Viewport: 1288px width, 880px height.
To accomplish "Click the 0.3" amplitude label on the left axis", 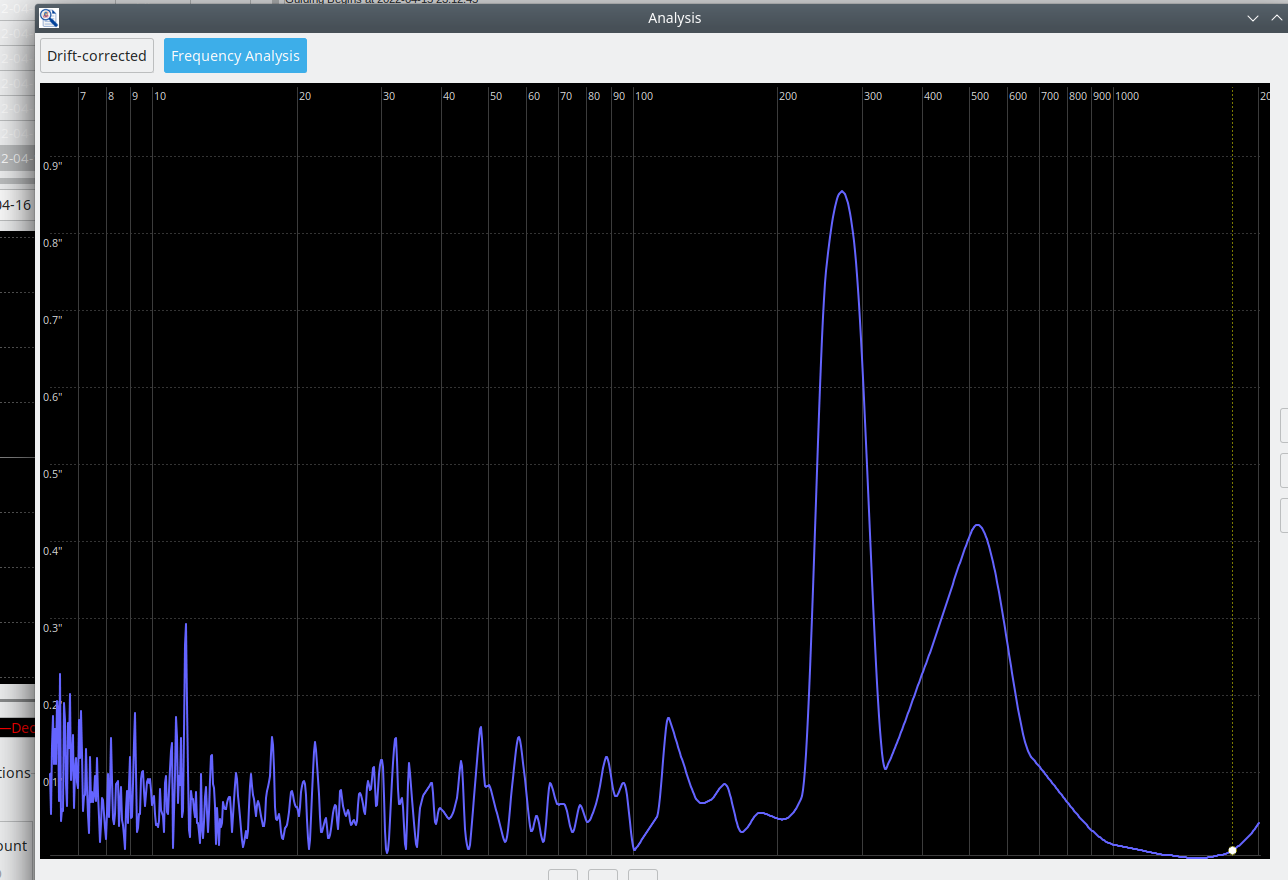I will click(52, 628).
